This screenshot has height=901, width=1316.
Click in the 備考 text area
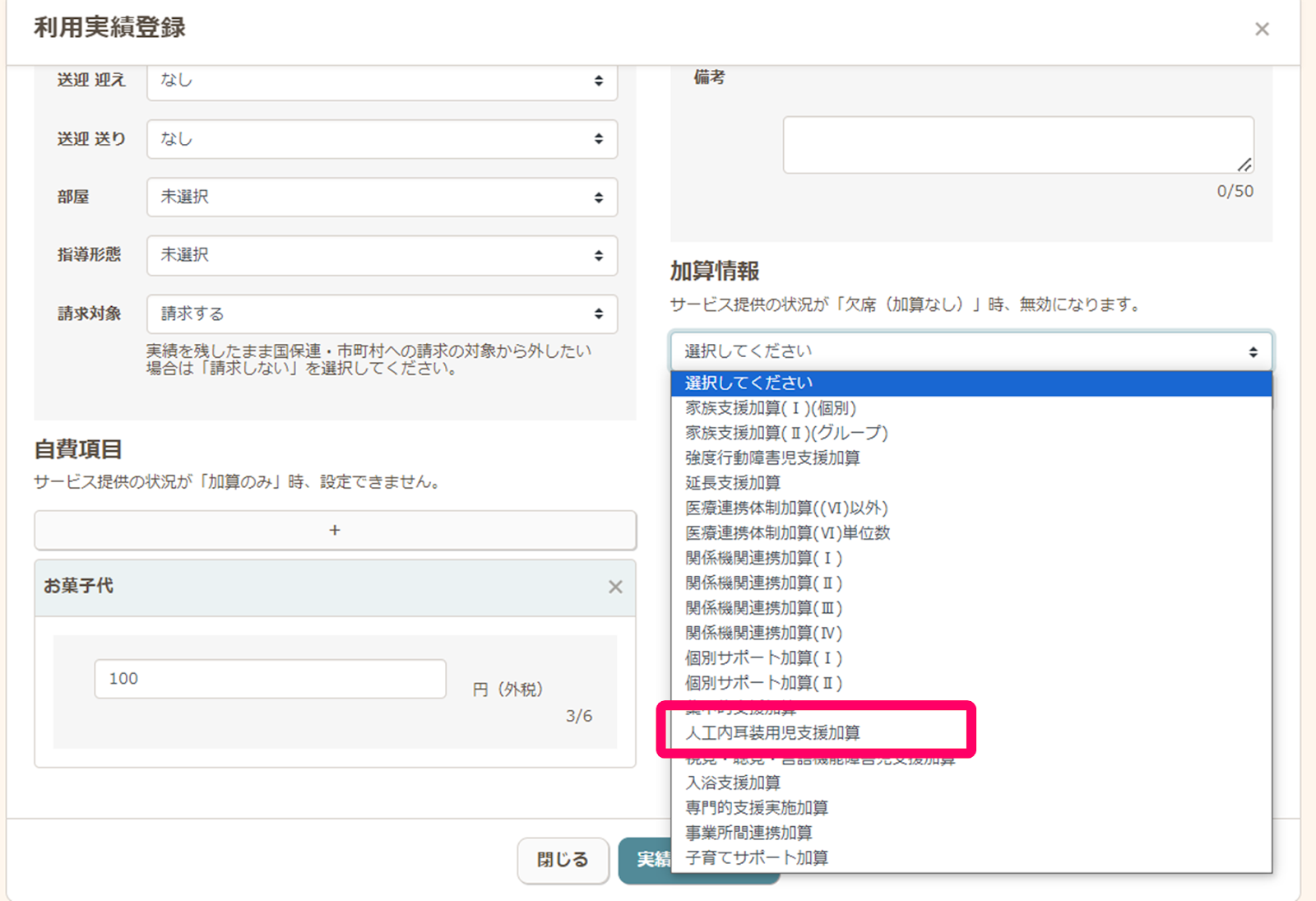(1017, 145)
